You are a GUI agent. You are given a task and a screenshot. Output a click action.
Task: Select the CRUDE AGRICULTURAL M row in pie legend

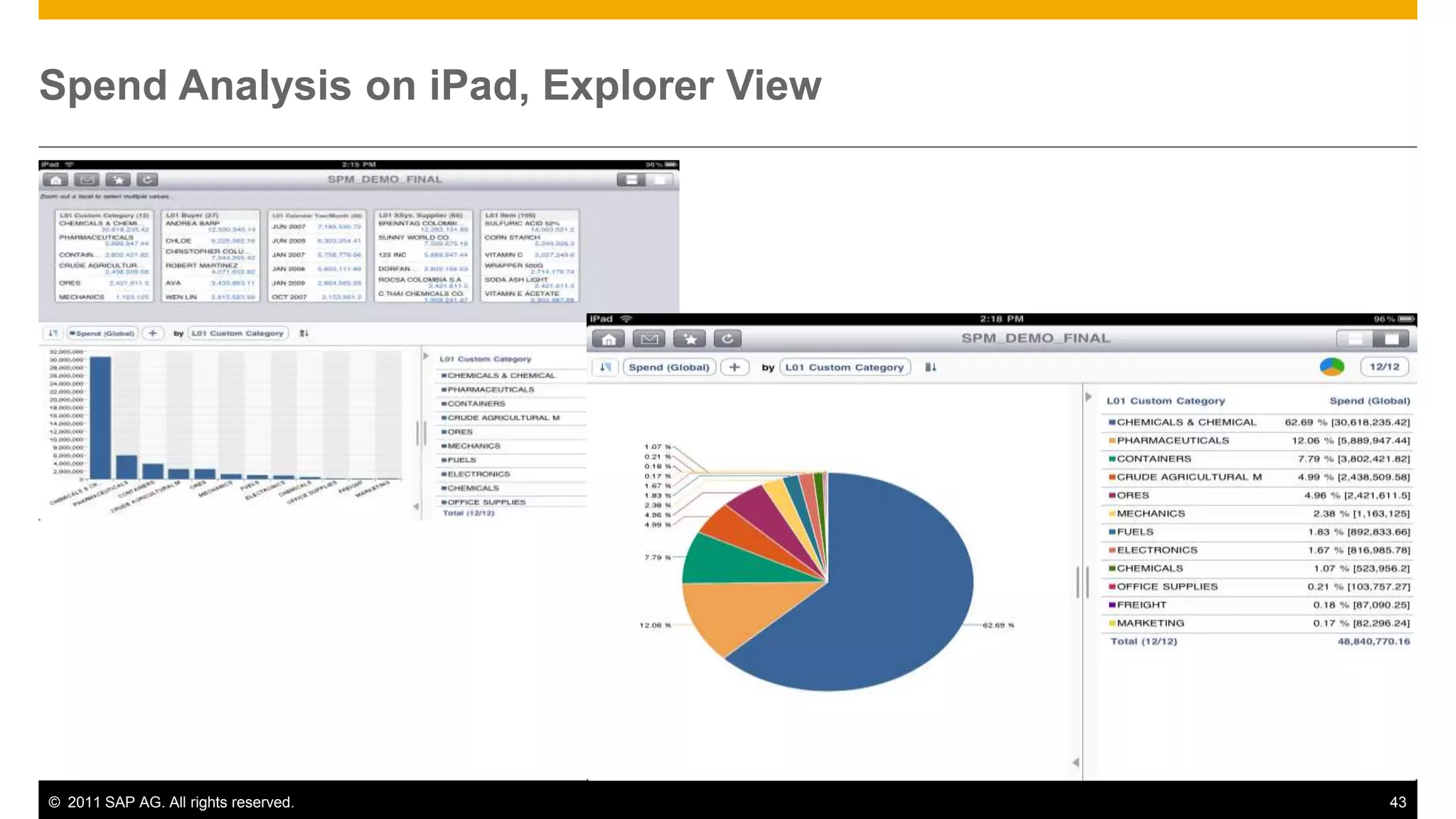(x=1258, y=477)
